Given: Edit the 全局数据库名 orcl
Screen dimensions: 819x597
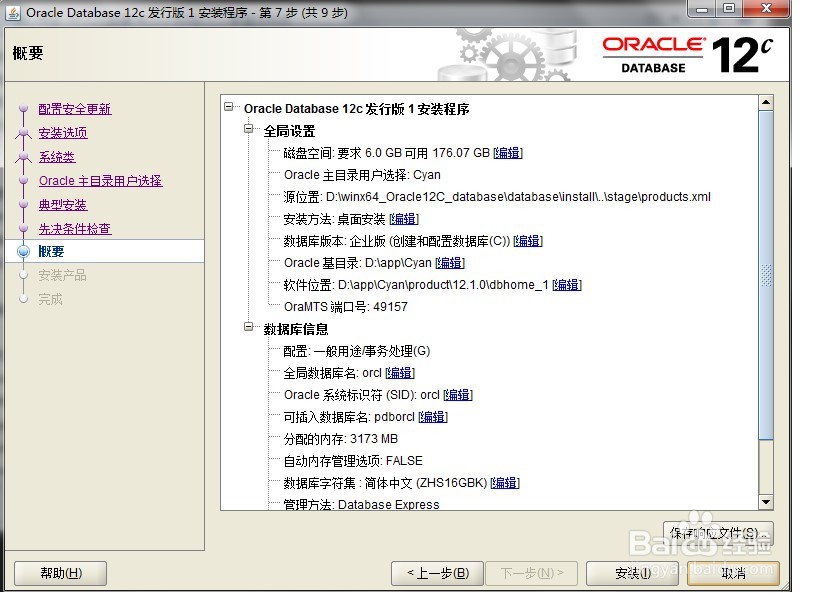Looking at the screenshot, I should coord(400,373).
